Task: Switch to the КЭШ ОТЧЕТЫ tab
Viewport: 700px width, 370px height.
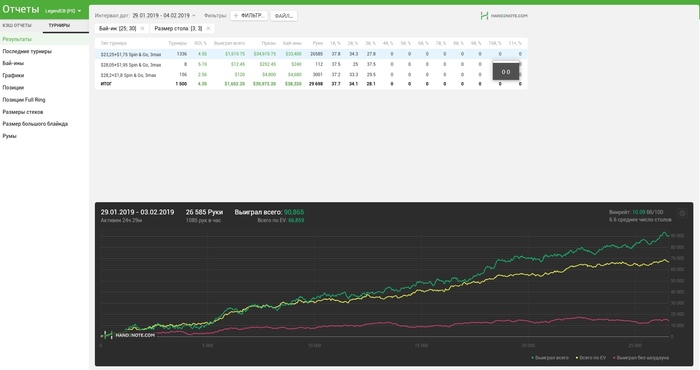Action: (17, 25)
